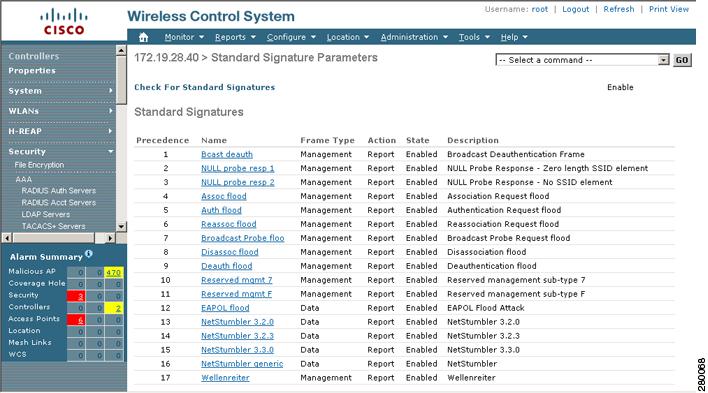The image size is (708, 393).
Task: Open the Monitor menu
Action: tap(184, 37)
